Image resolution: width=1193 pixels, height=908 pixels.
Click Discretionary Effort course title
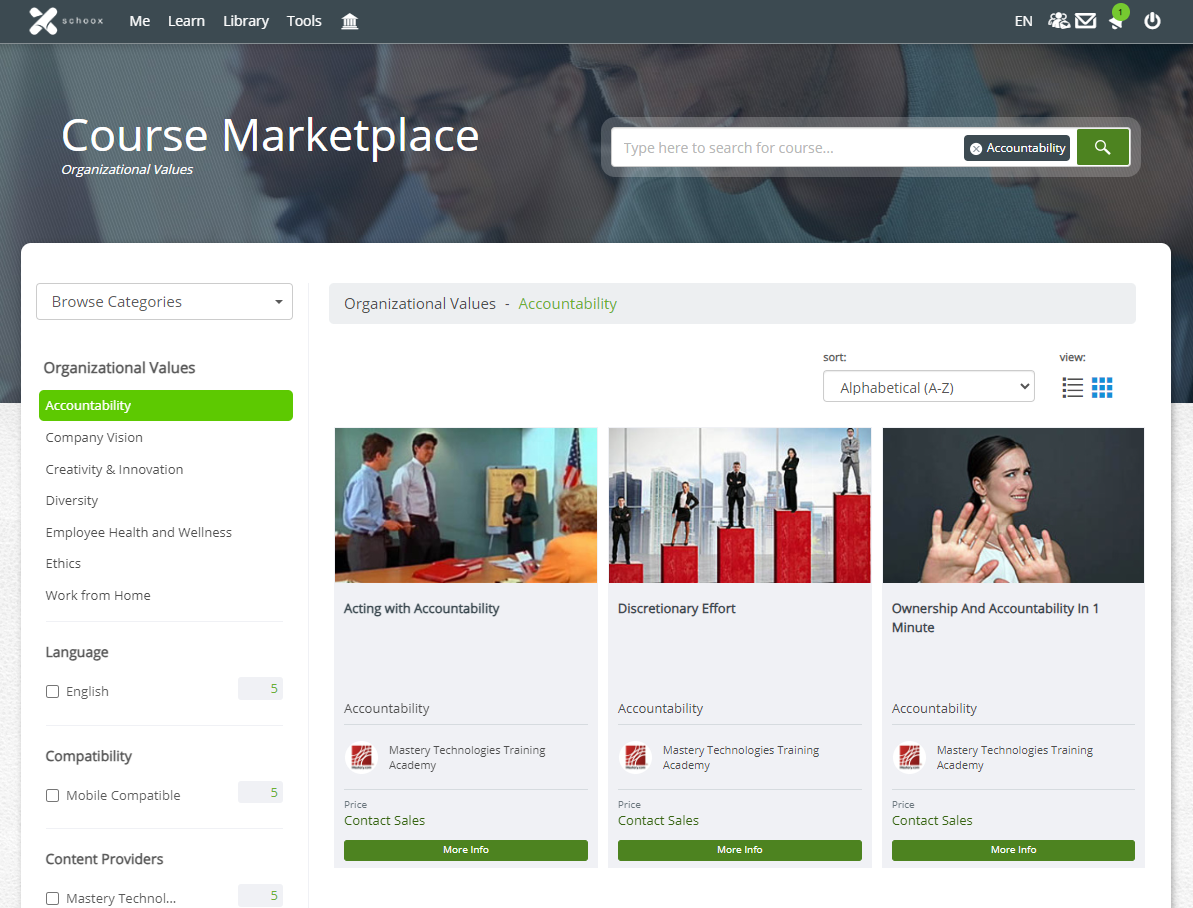676,609
